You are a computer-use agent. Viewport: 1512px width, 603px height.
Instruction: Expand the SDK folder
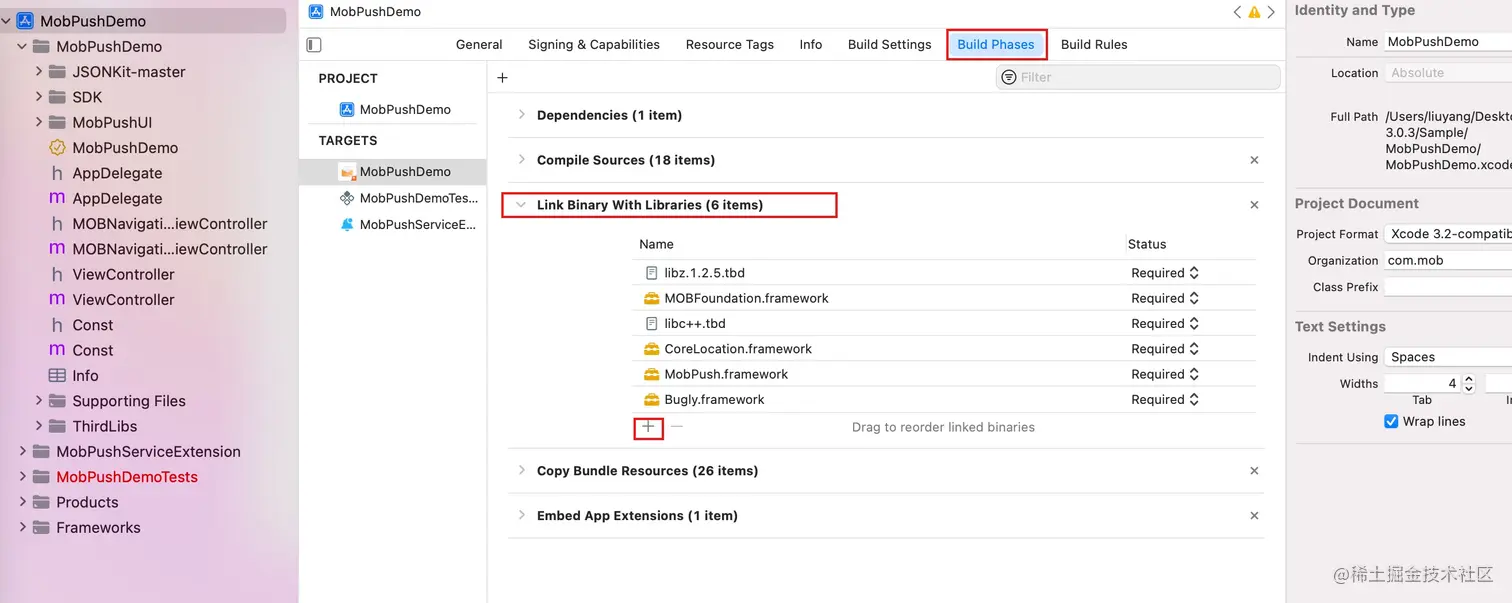[38, 97]
